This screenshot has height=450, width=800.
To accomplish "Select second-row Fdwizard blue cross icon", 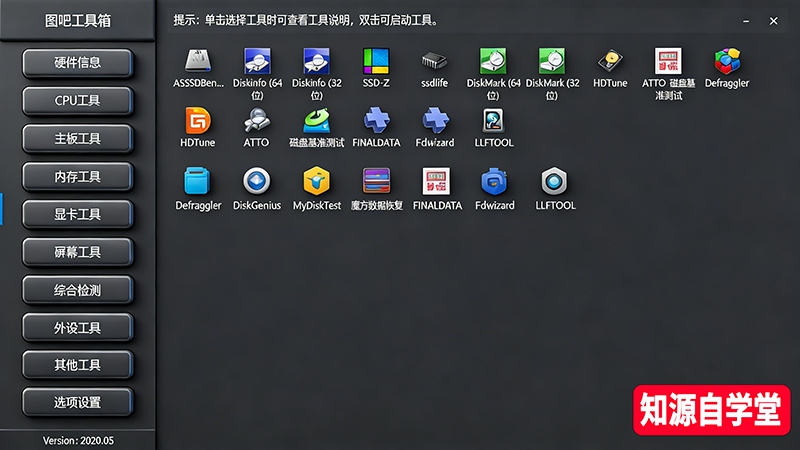I will [435, 121].
